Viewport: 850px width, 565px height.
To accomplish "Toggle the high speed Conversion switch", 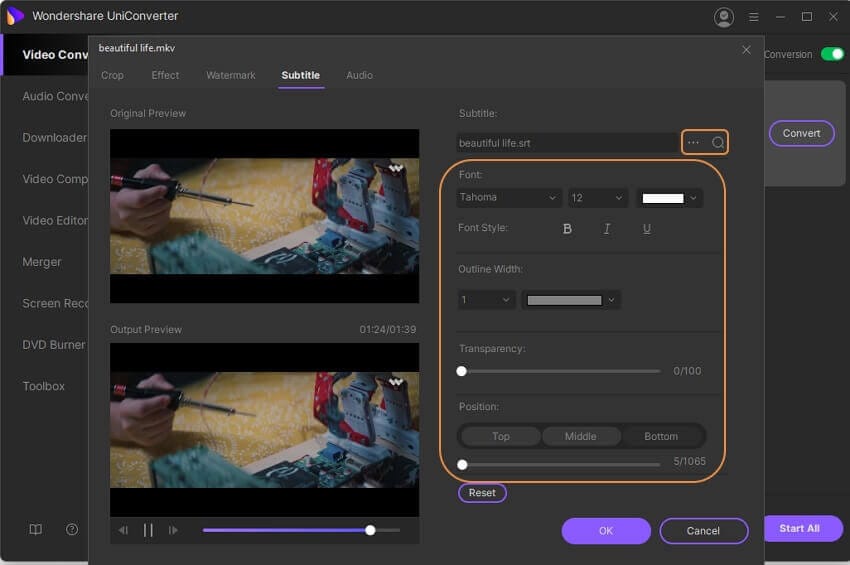I will (x=832, y=54).
